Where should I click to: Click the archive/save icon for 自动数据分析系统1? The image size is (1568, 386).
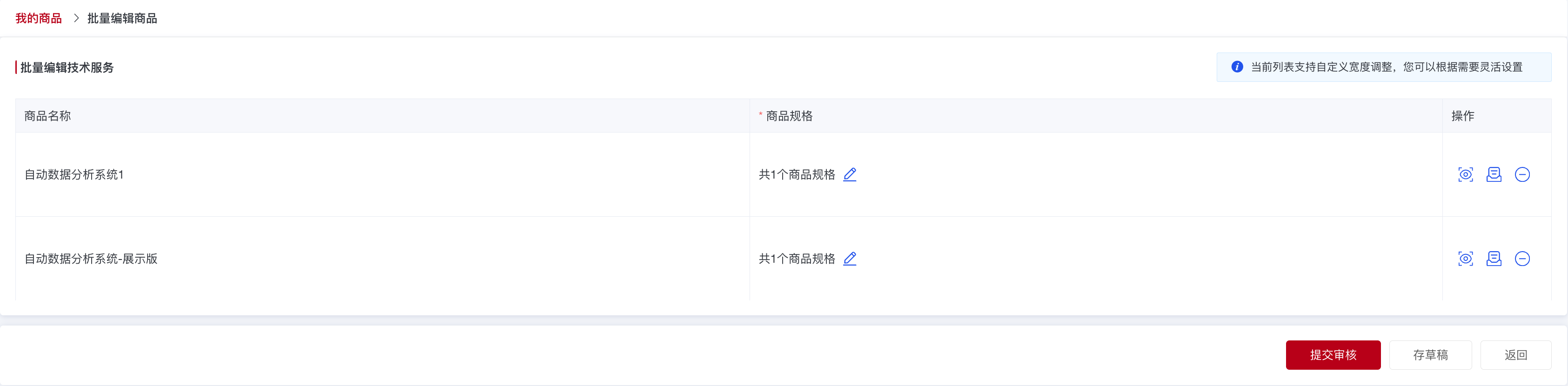(x=1494, y=174)
